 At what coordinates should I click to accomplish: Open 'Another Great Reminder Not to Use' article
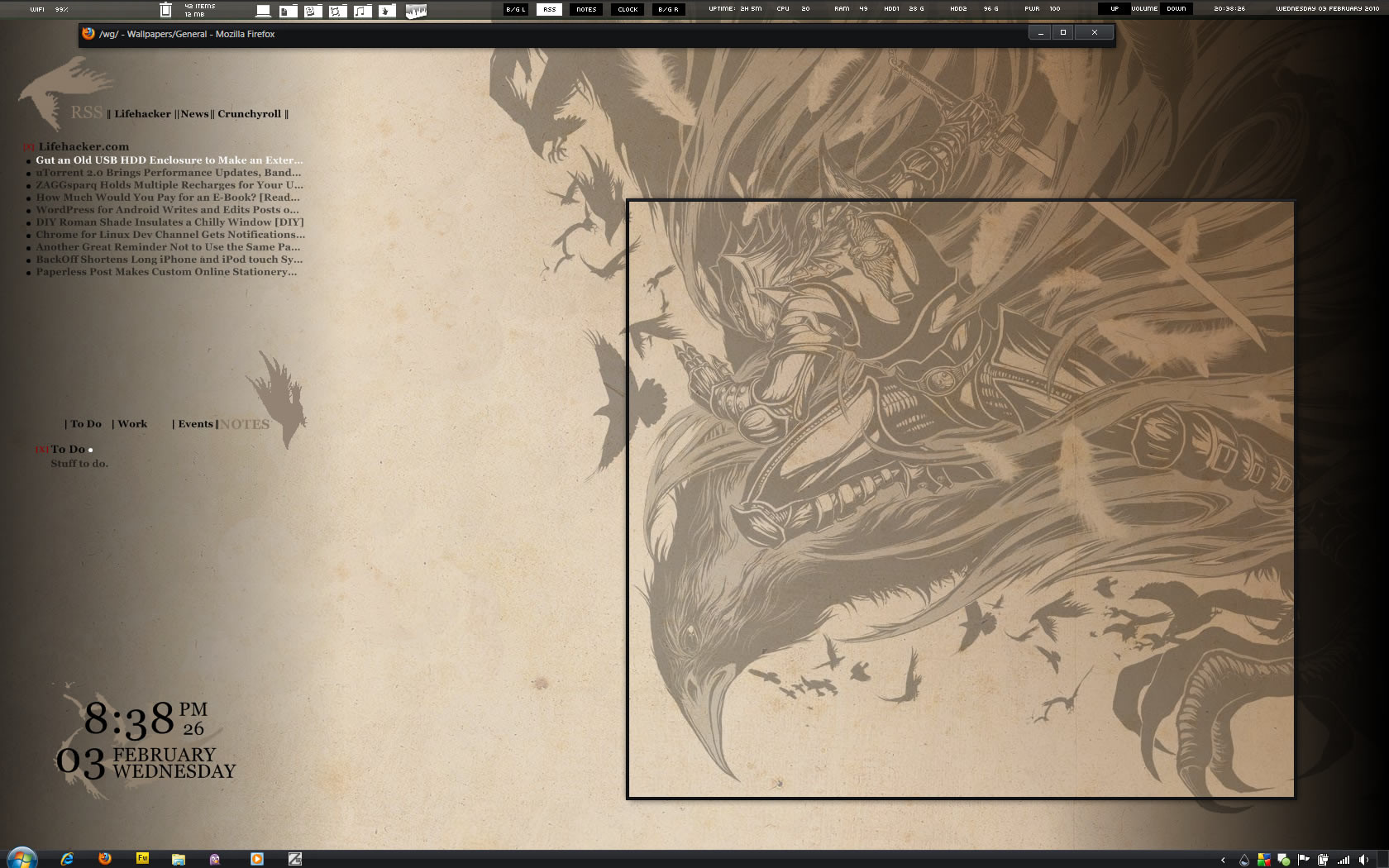click(x=168, y=247)
